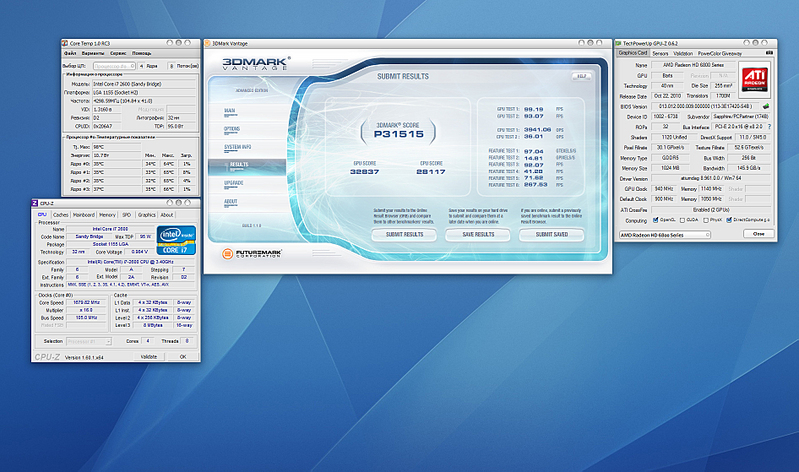Click the CPU-Z title bar icon

pos(35,203)
